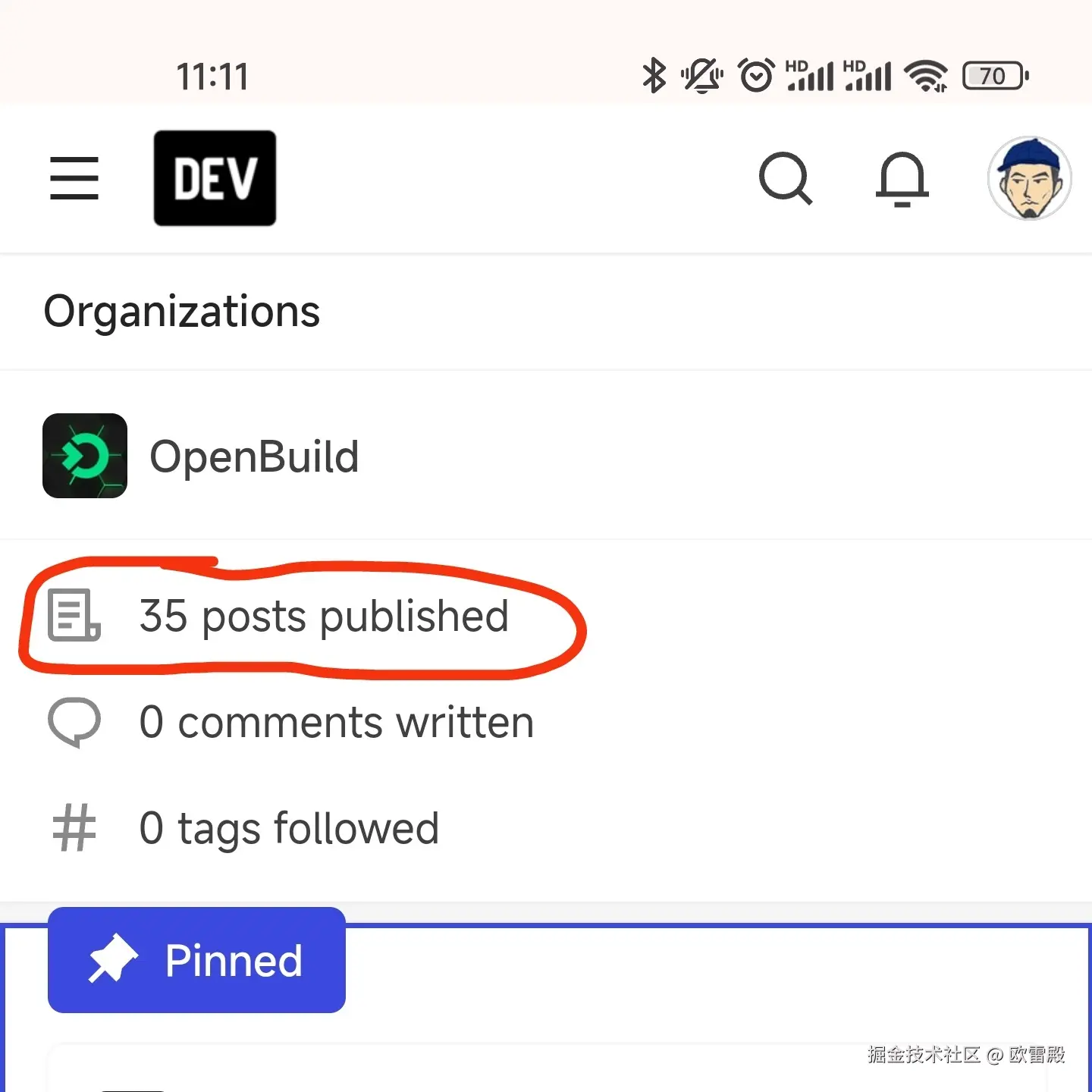Tap the Bluetooth status bar icon
Screen dimensions: 1092x1092
coord(654,76)
